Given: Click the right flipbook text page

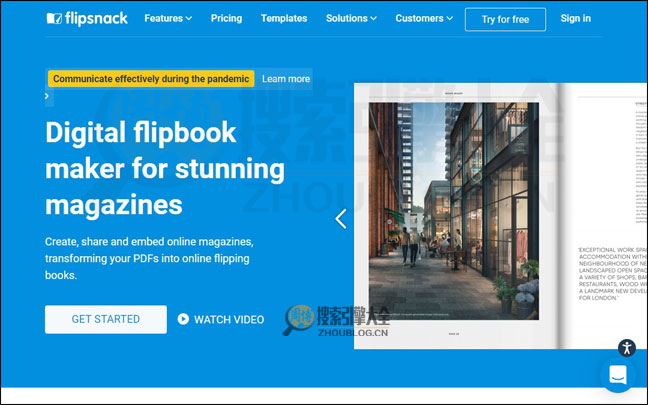Looking at the screenshot, I should [x=605, y=216].
